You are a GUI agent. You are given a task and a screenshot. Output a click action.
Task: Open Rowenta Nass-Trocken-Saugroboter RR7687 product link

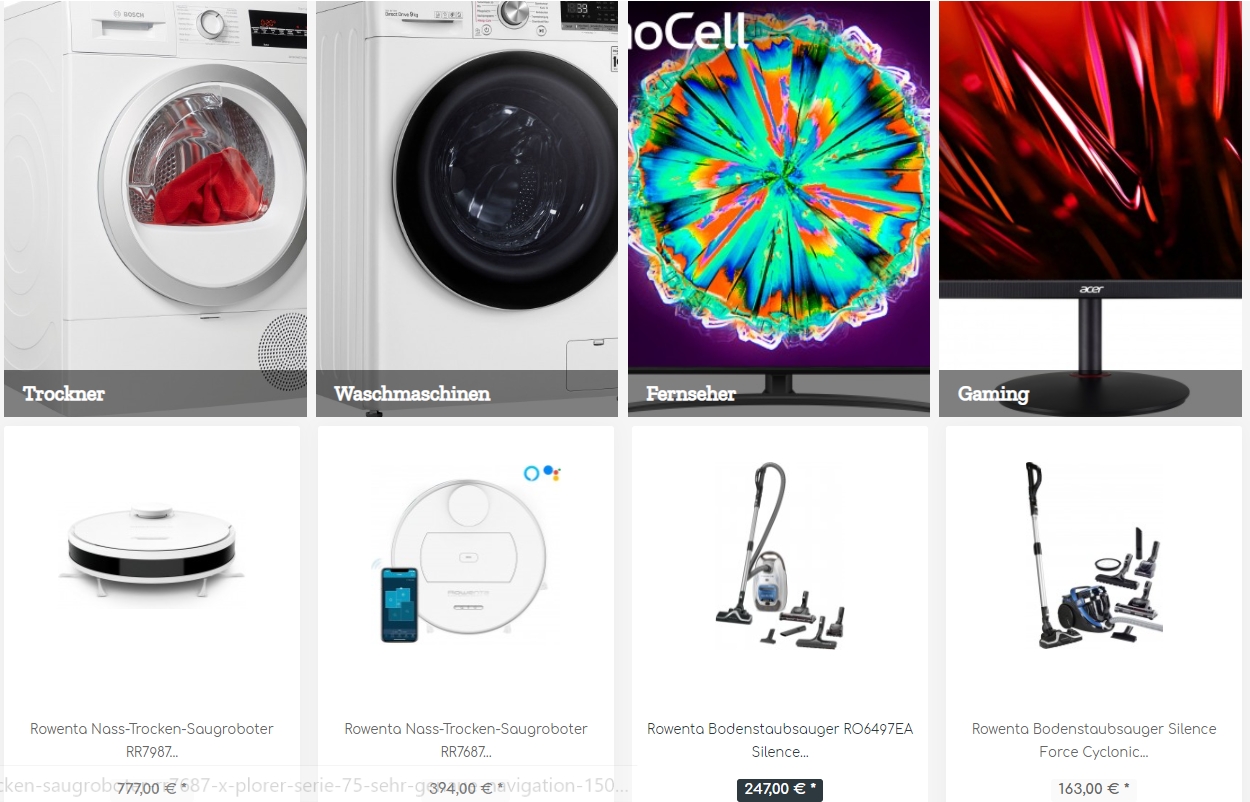466,740
